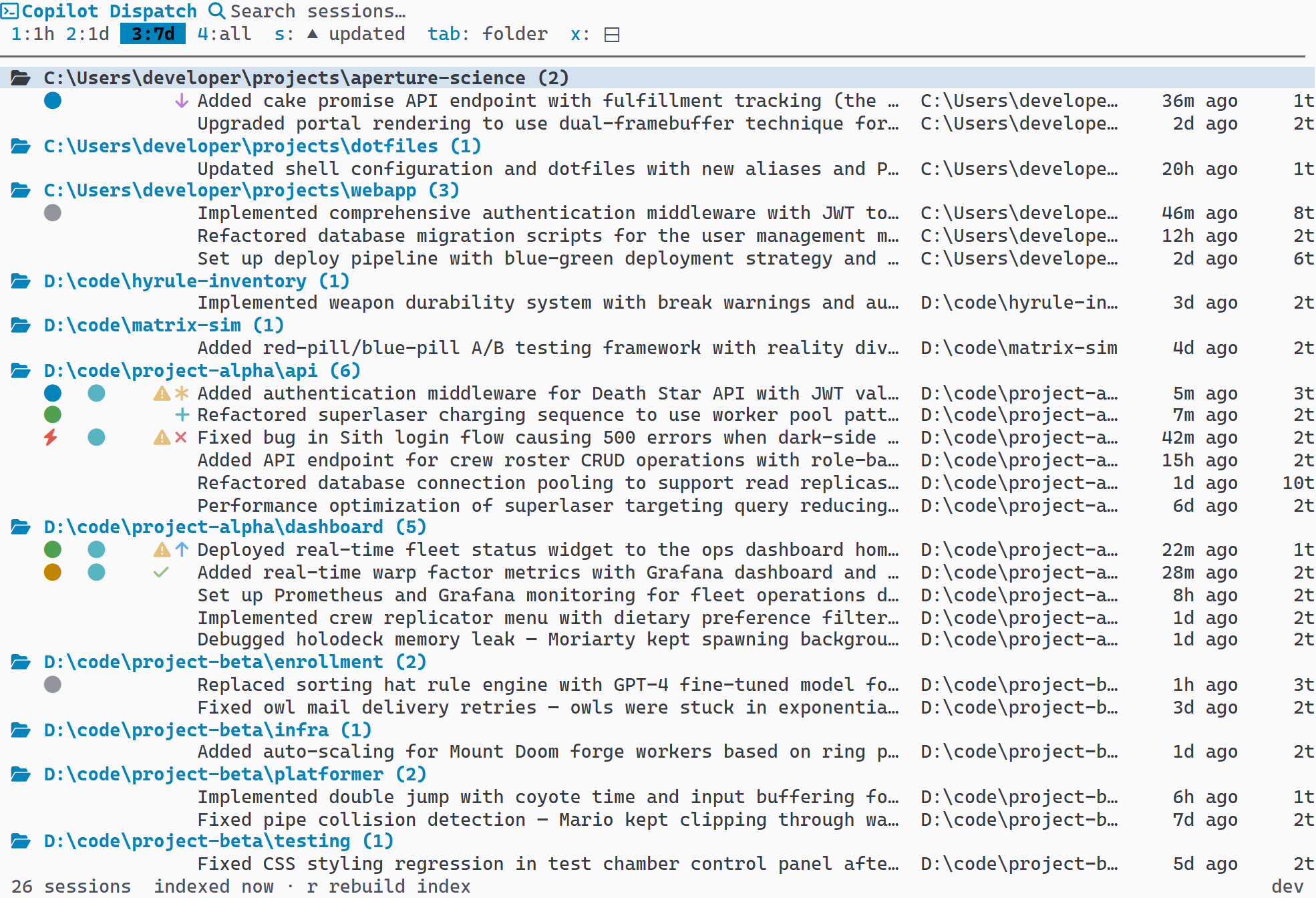Toggle the sort order by updated
1316x898 pixels.
[x=340, y=34]
